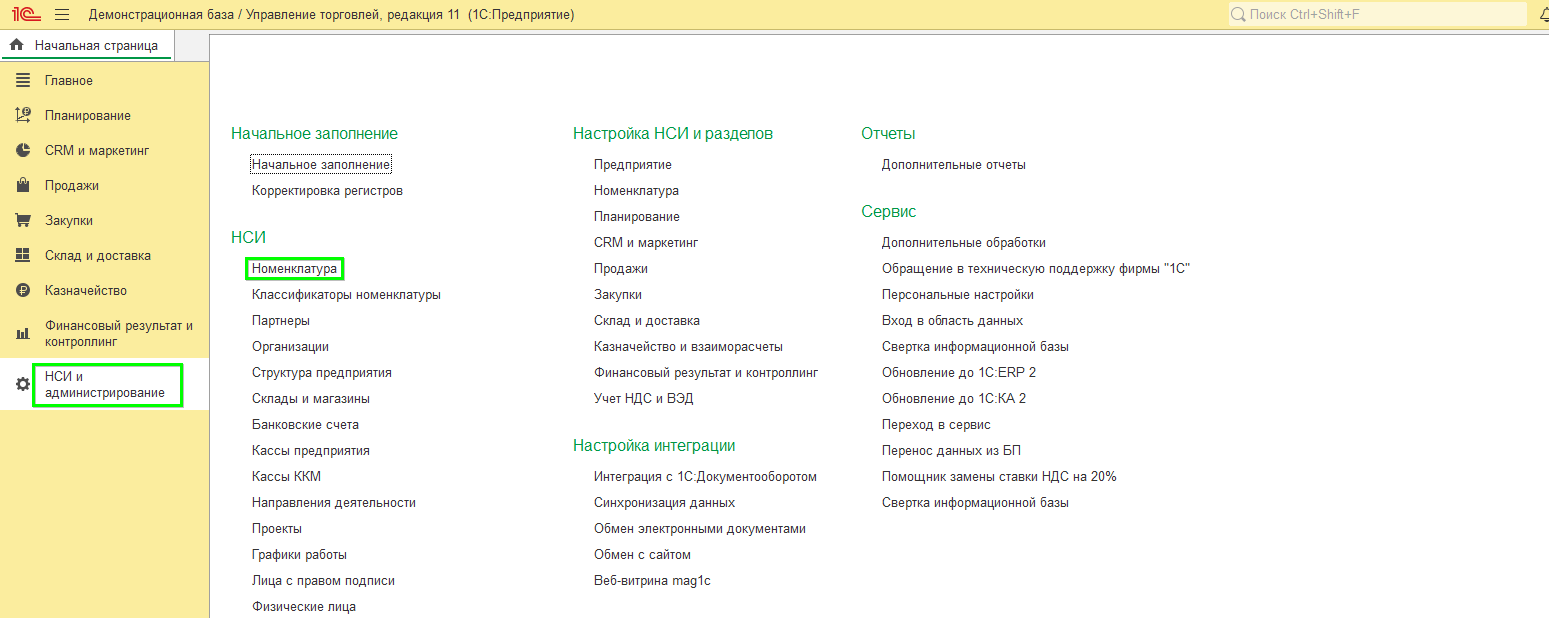1549x618 pixels.
Task: Open Склады и магазины link
Action: pyautogui.click(x=311, y=398)
